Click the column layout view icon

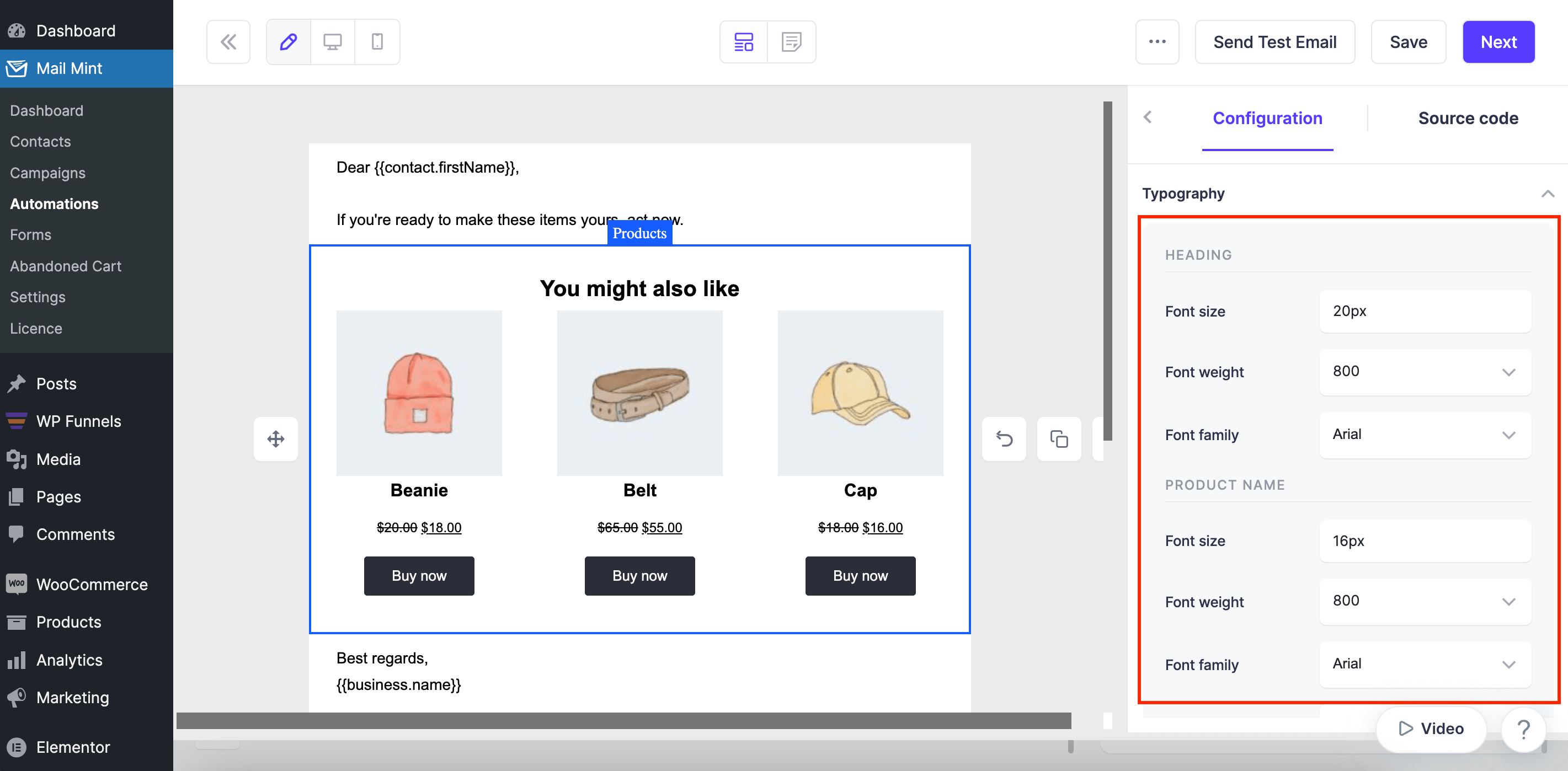744,42
